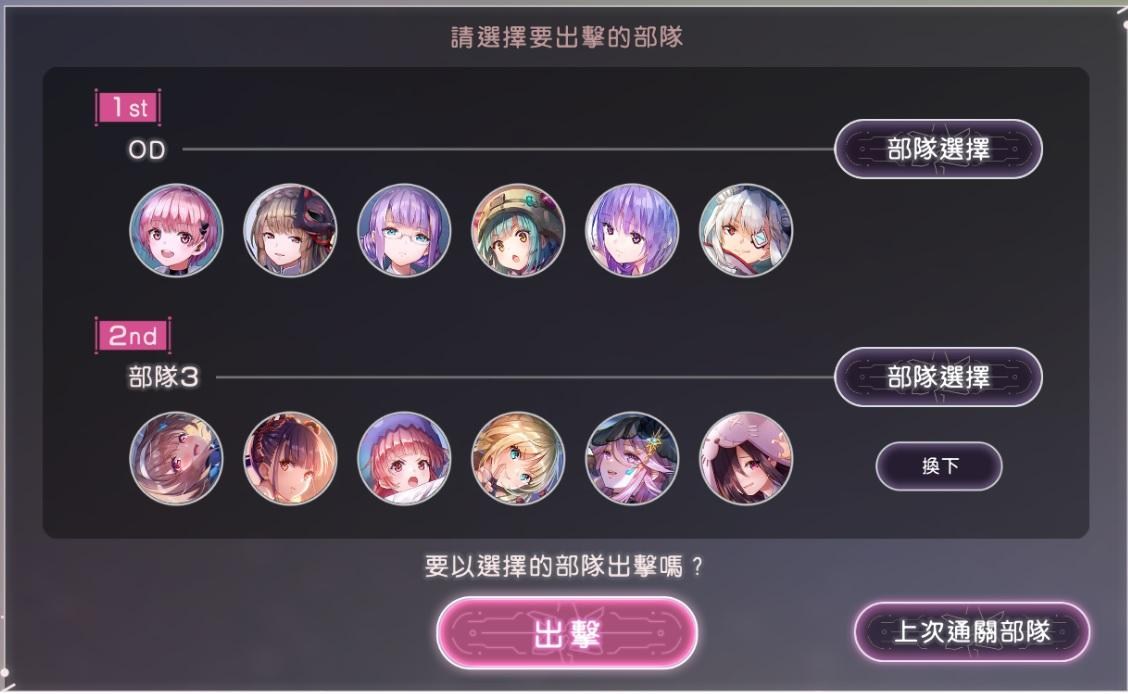Tap the fox-masked brunette portrait
1128x694 pixels.
pyautogui.click(x=290, y=231)
